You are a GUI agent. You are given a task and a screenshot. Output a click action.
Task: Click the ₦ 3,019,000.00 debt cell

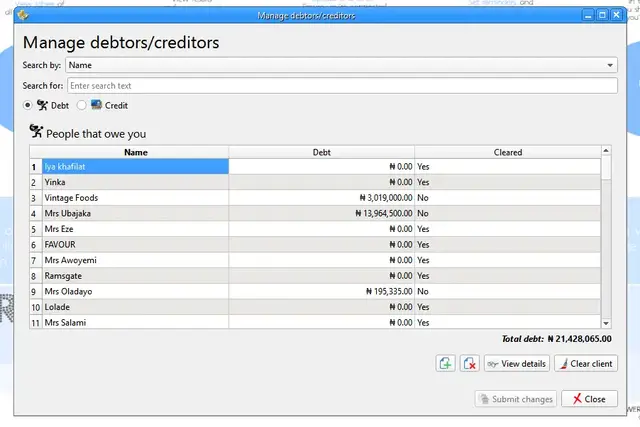[322, 198]
